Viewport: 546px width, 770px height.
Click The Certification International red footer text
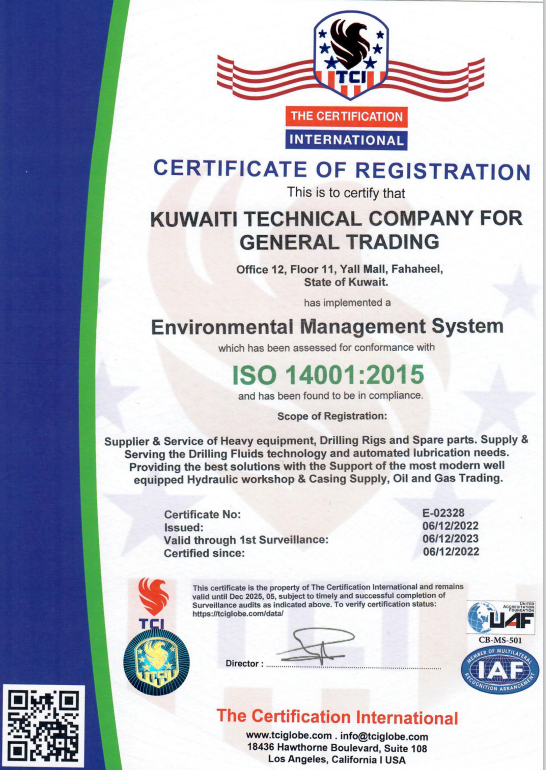(337, 717)
